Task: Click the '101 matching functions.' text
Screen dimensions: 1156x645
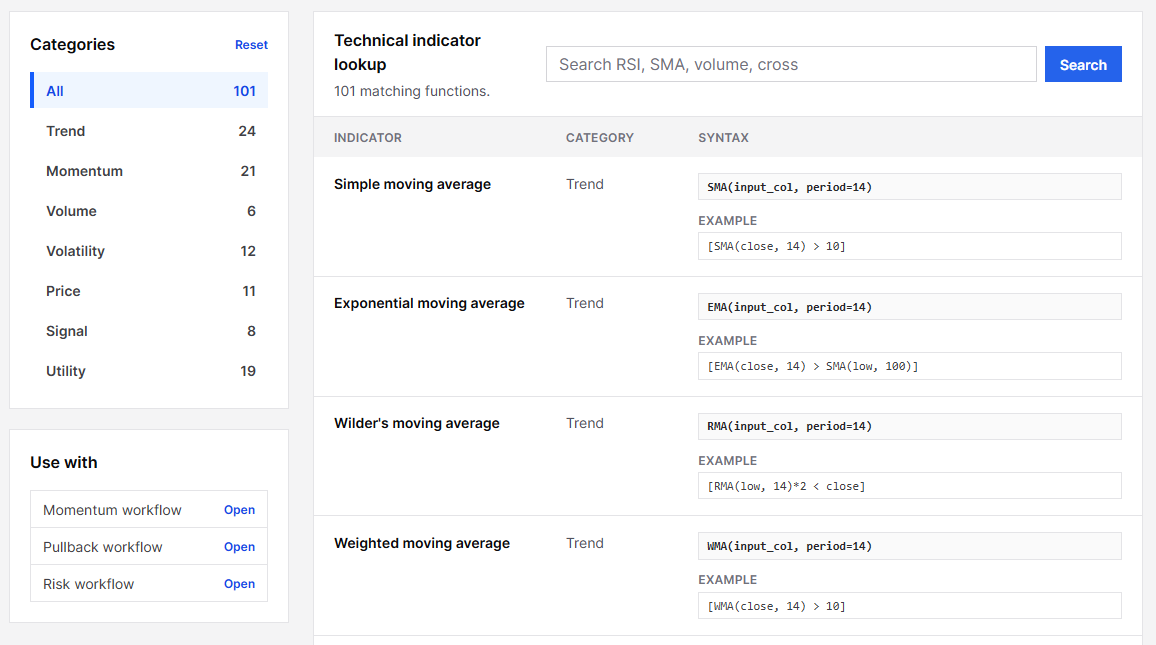Action: [x=411, y=91]
